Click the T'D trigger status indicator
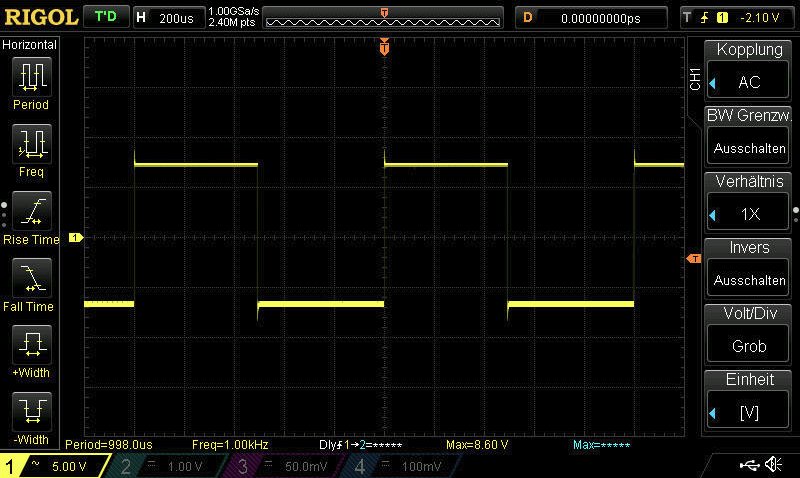 pos(106,17)
